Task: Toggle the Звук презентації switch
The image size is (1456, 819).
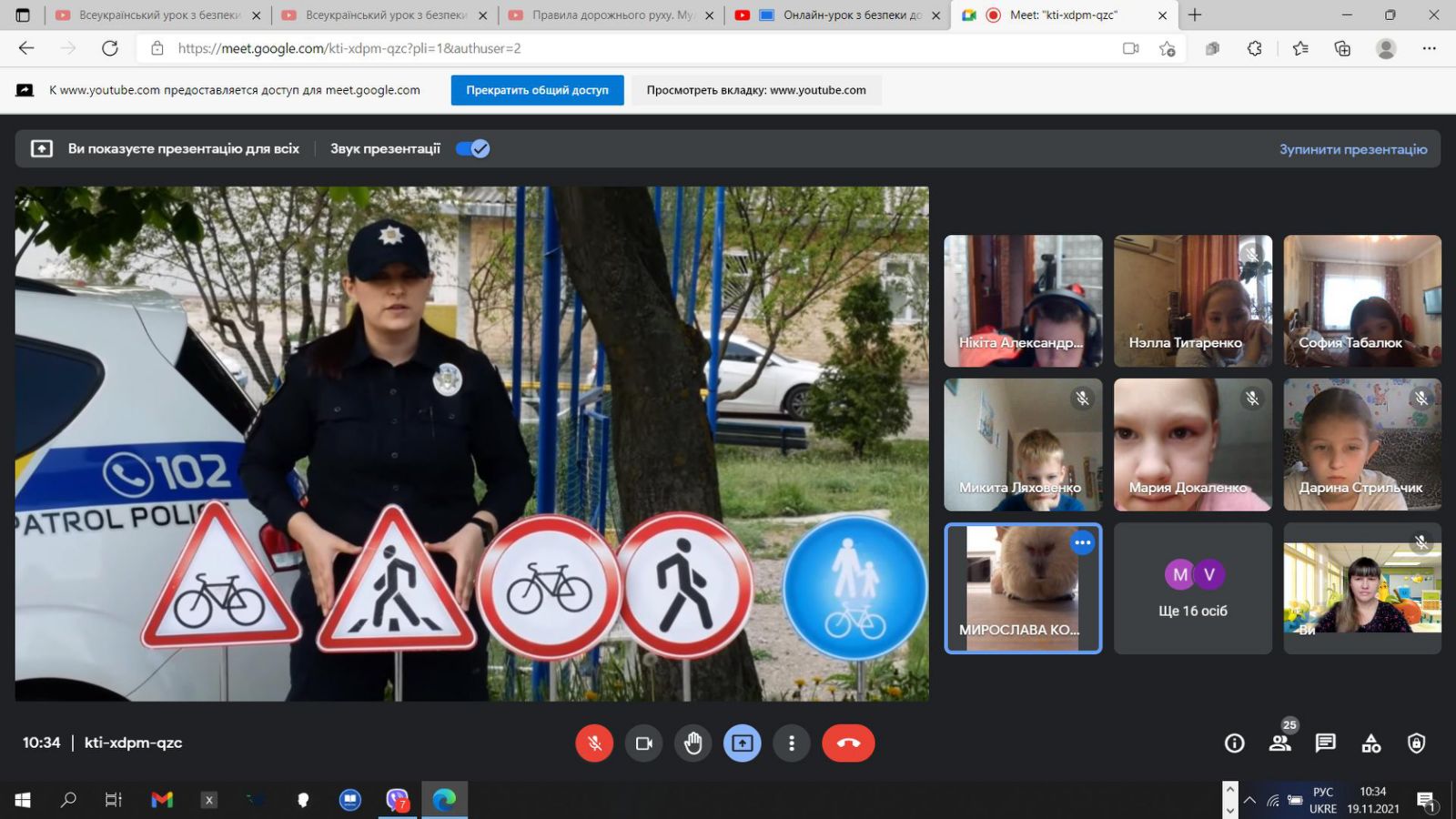Action: 472,148
